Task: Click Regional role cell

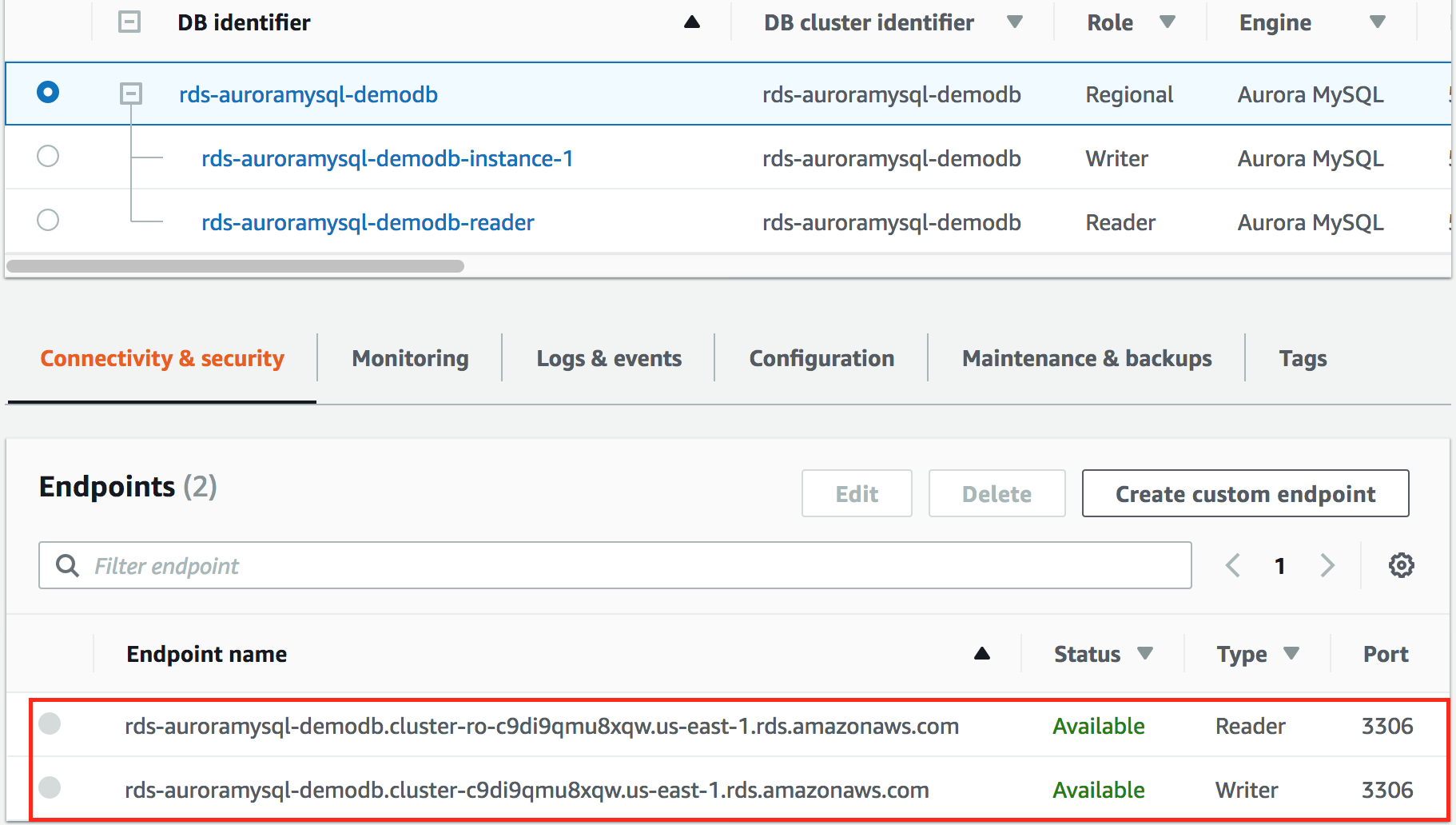Action: (1129, 94)
